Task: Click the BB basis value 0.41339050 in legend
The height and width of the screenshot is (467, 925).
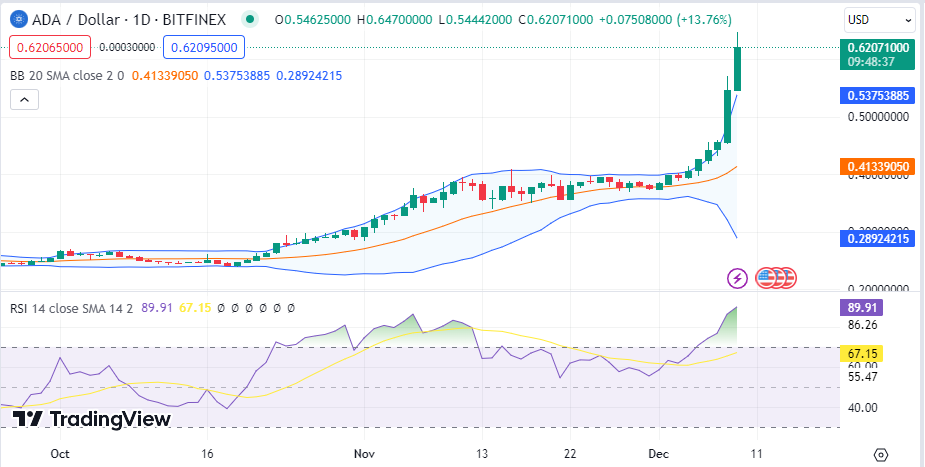Action: coord(165,75)
